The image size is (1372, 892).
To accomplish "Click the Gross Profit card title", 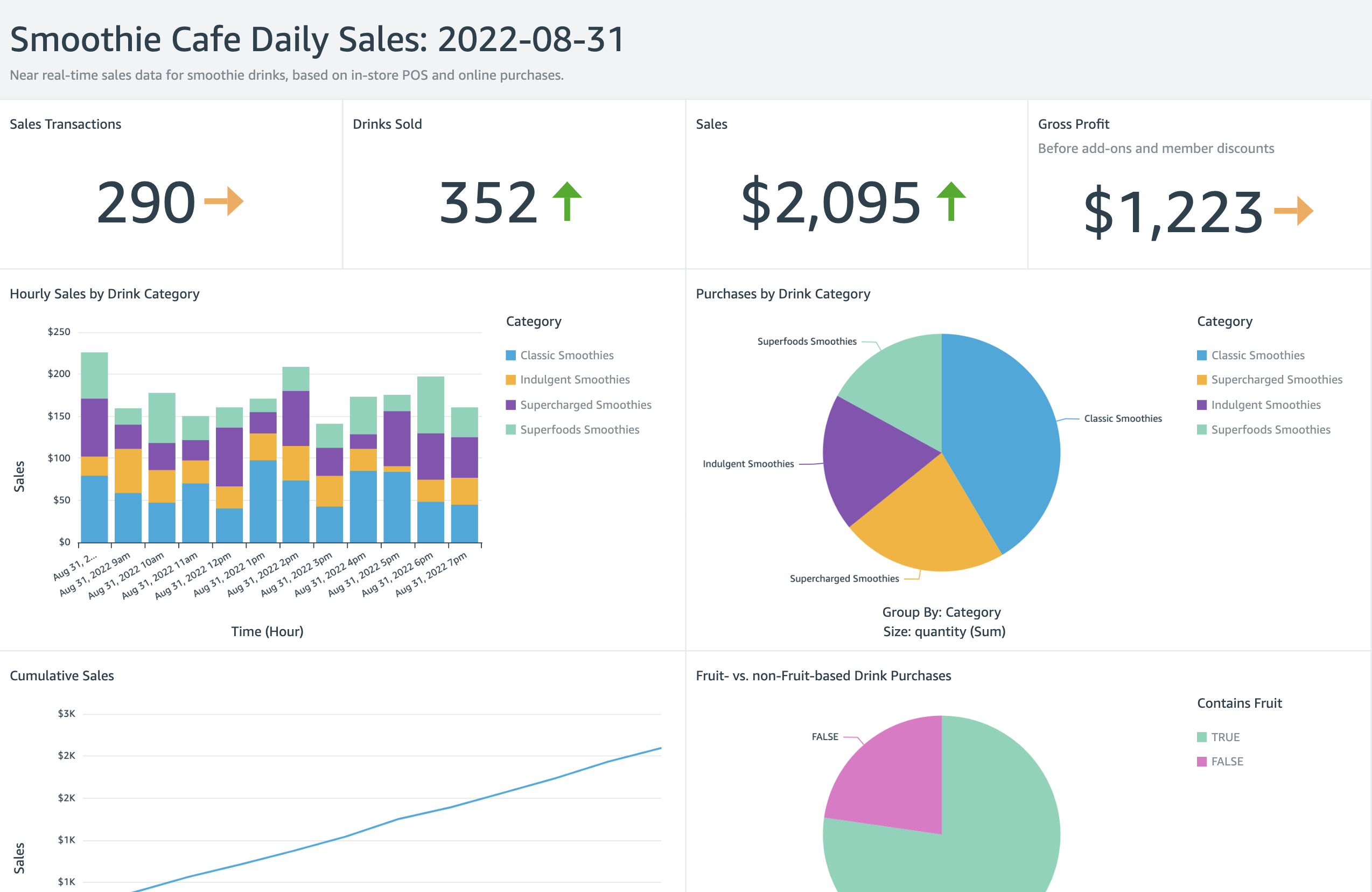I will [x=1073, y=124].
